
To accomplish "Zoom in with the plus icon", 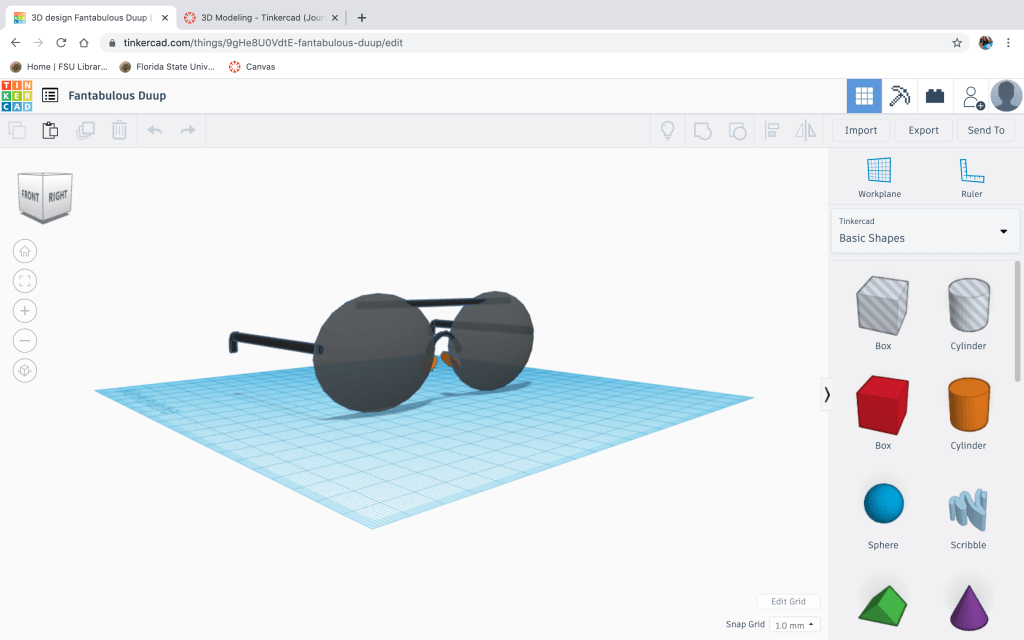I will pyautogui.click(x=25, y=311).
